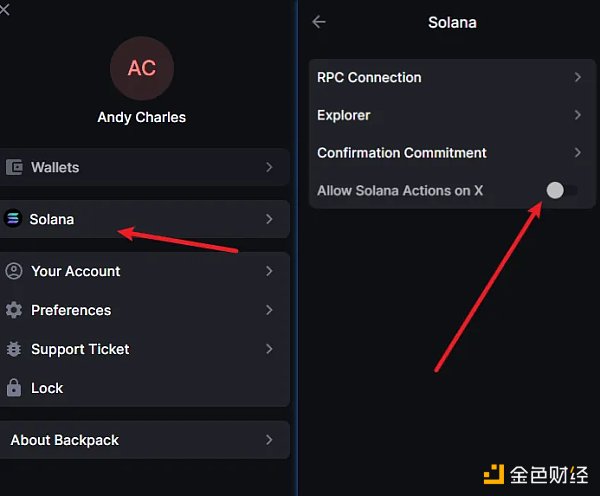
Task: Click the Andy Charles account name
Action: 142,117
